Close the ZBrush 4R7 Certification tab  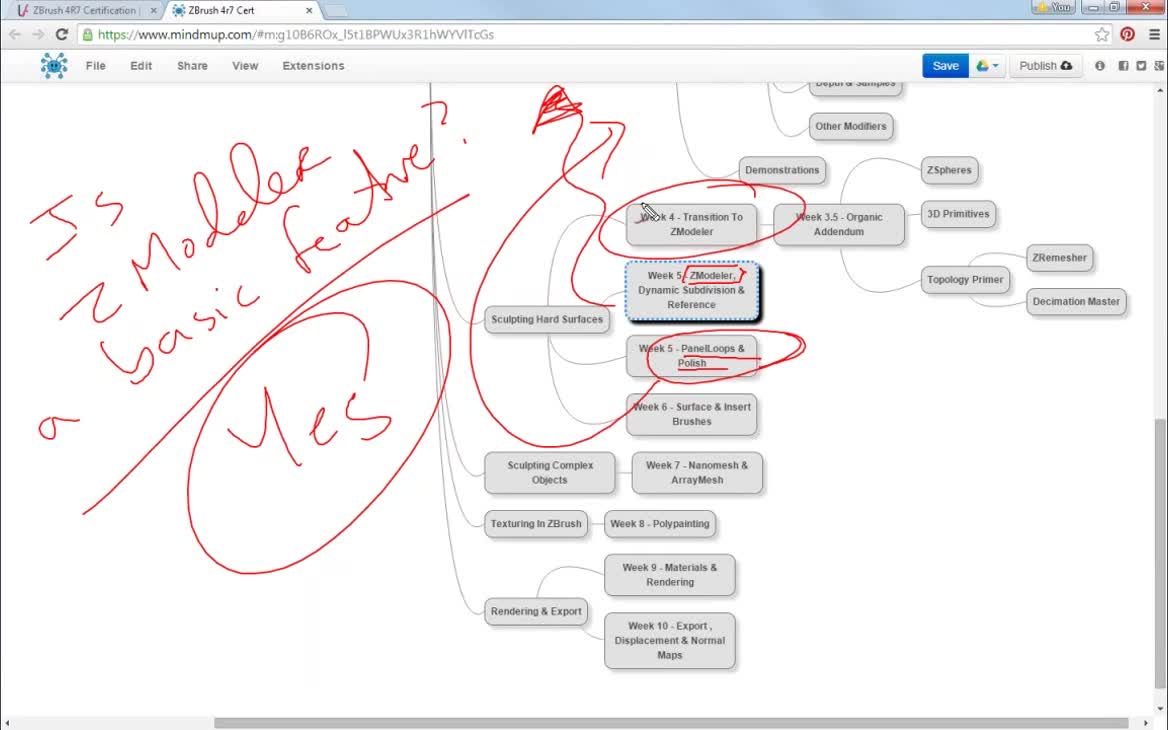pos(153,10)
